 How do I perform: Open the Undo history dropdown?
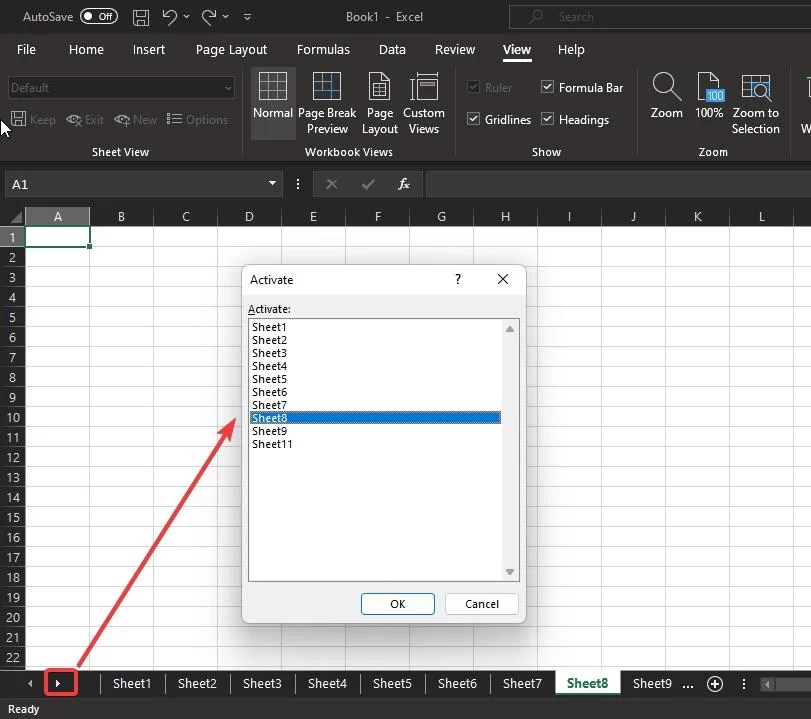point(186,17)
